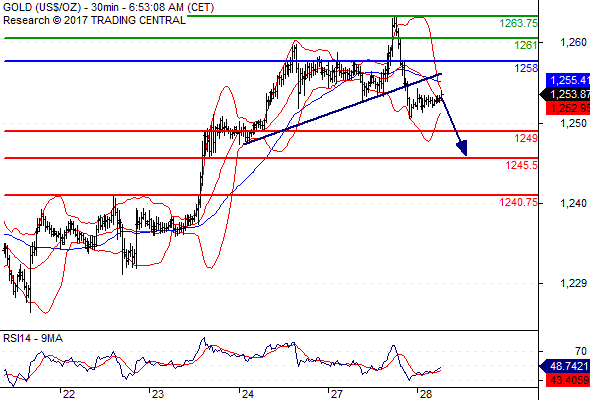Screen dimensions: 590x400
Task: Click the RSI 70 level axis label
Action: 581,351
